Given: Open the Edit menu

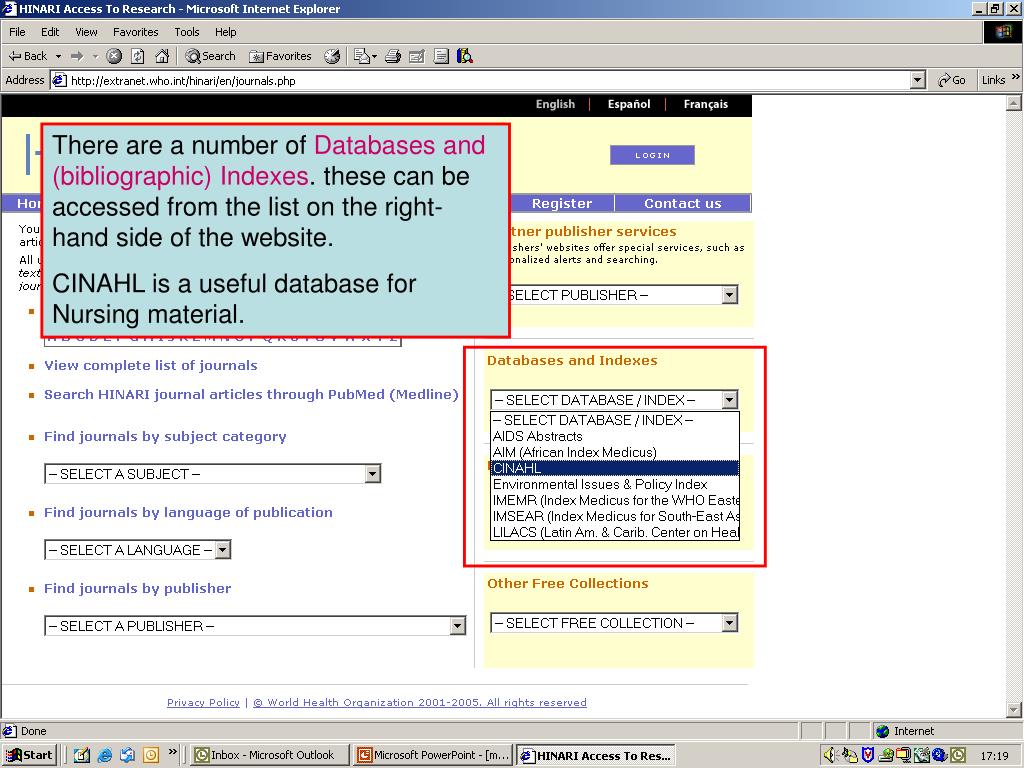Looking at the screenshot, I should 50,32.
